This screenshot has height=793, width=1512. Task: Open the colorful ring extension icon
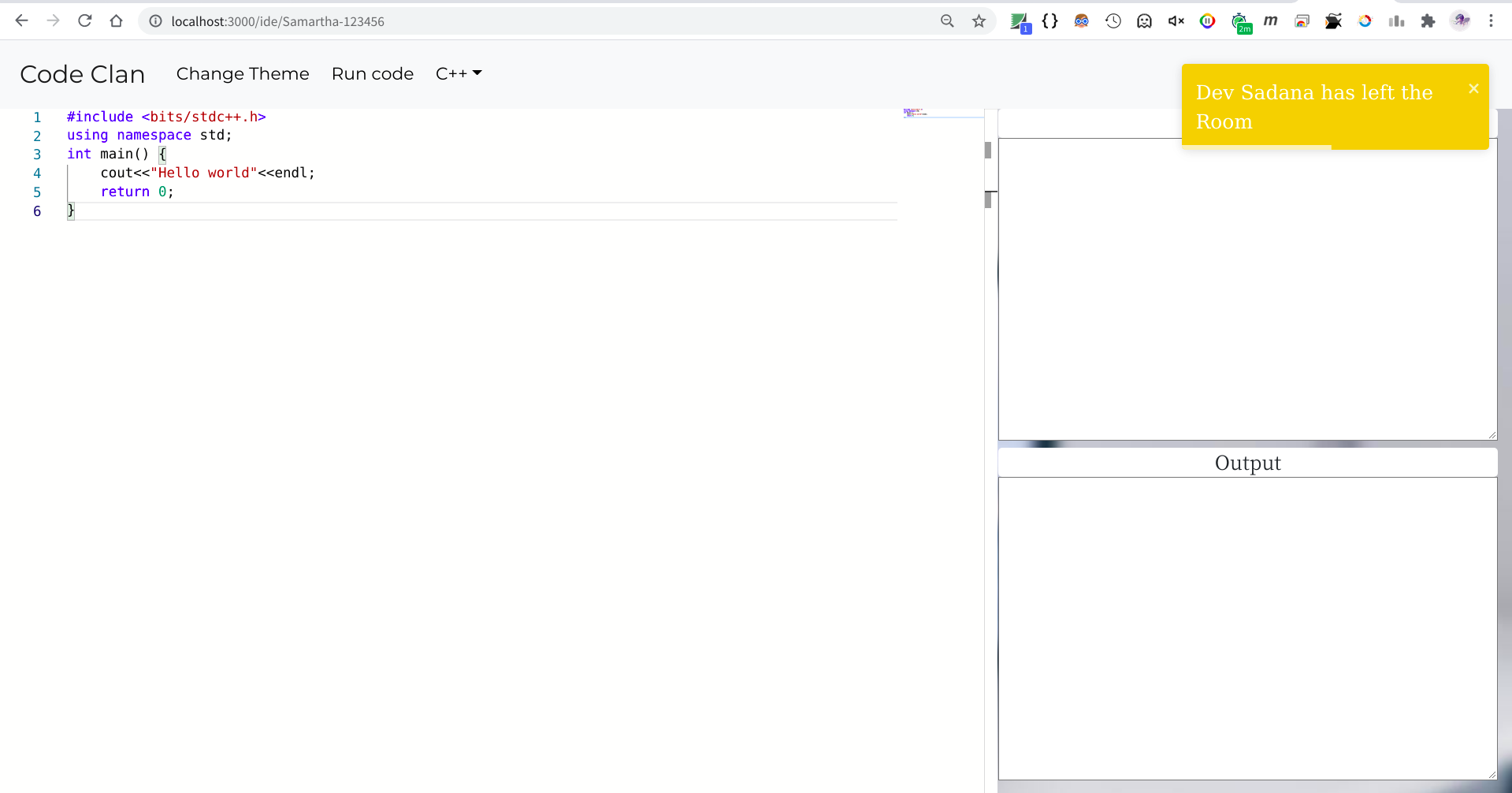[1365, 21]
